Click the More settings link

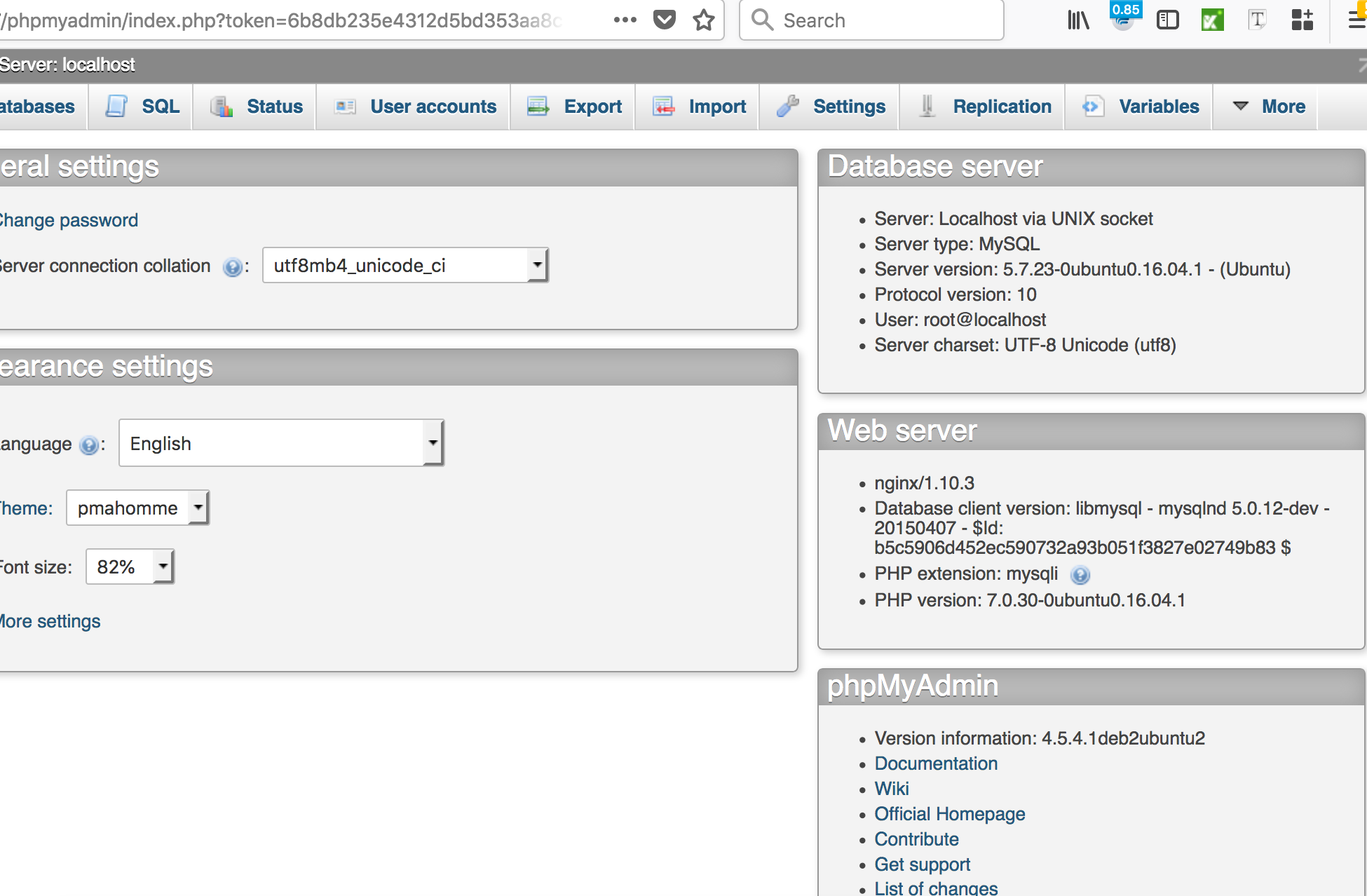pyautogui.click(x=50, y=621)
